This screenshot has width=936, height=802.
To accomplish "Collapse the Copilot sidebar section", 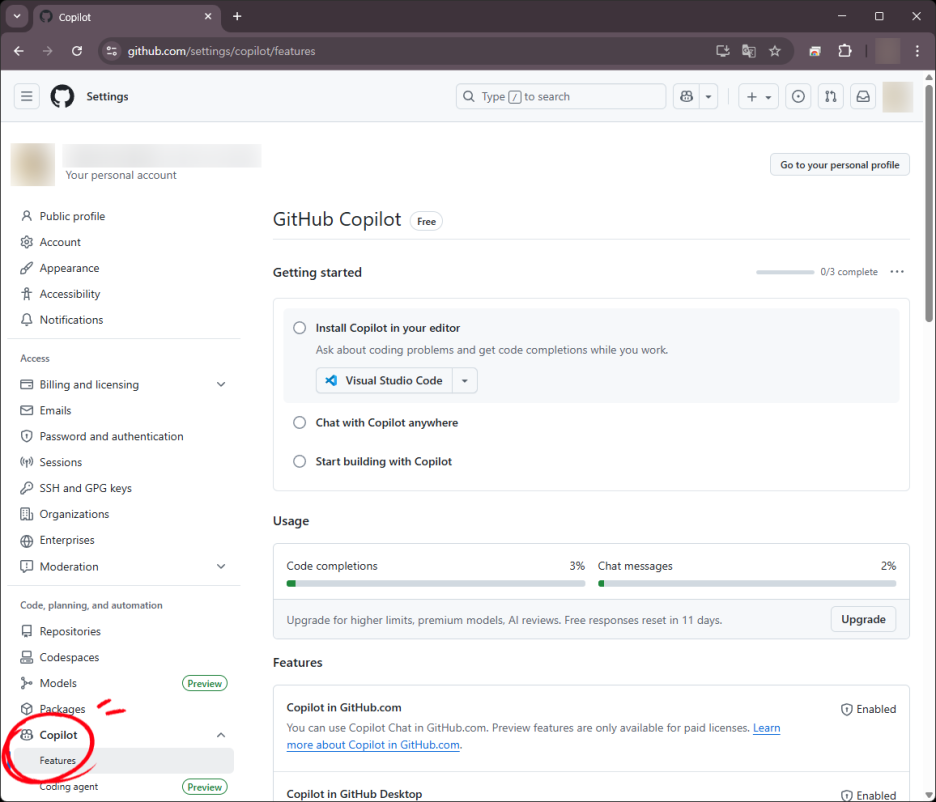I will 221,735.
